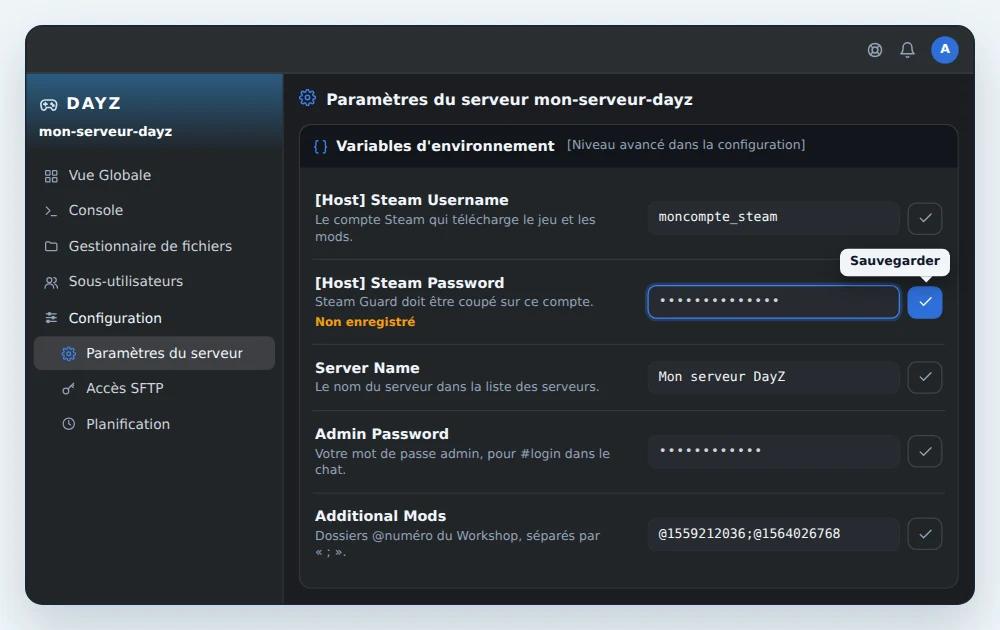The image size is (1000, 630).
Task: Click the '[Host] Steam Password' label
Action: (409, 283)
